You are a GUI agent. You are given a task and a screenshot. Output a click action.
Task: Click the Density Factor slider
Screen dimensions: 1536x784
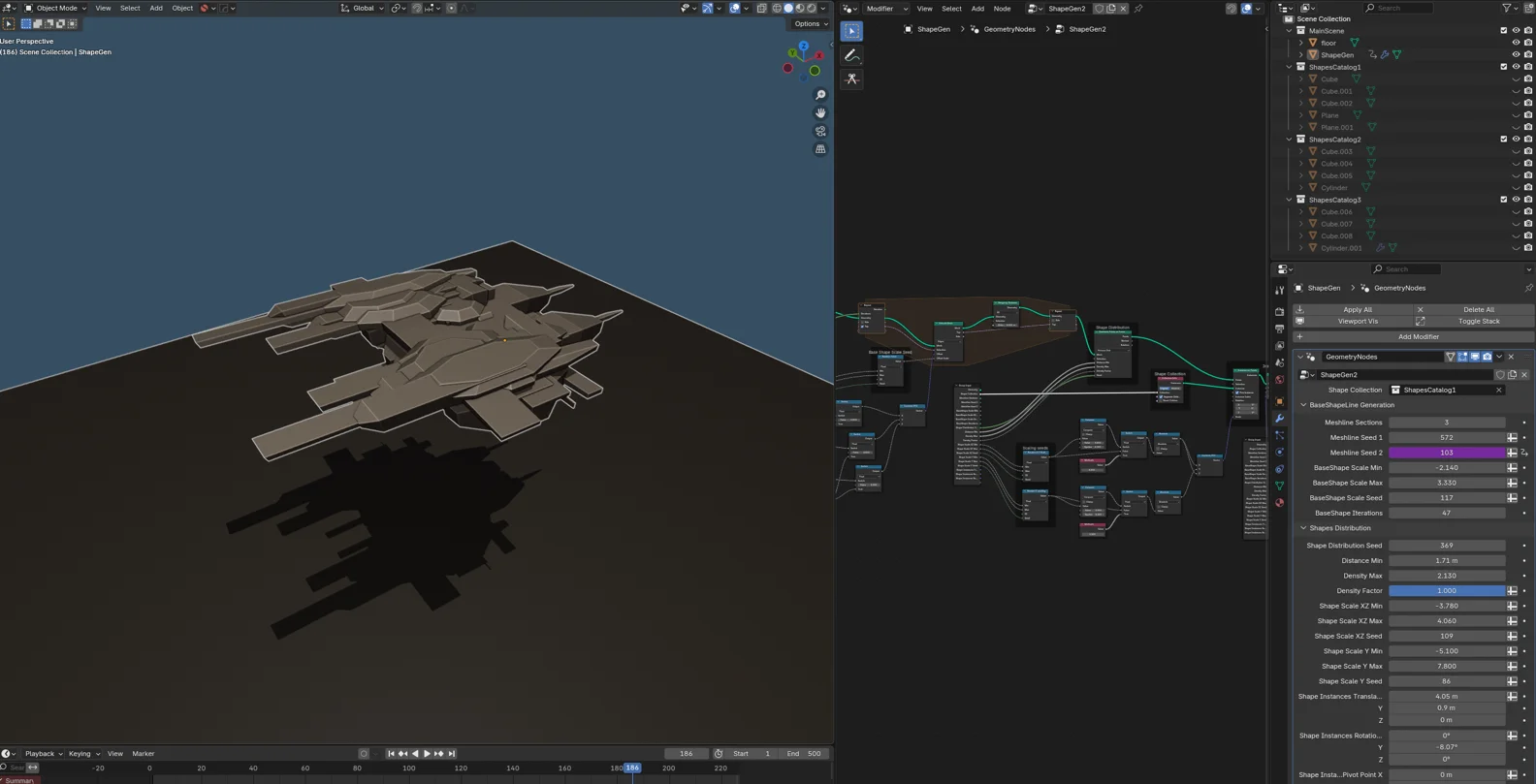coord(1446,590)
